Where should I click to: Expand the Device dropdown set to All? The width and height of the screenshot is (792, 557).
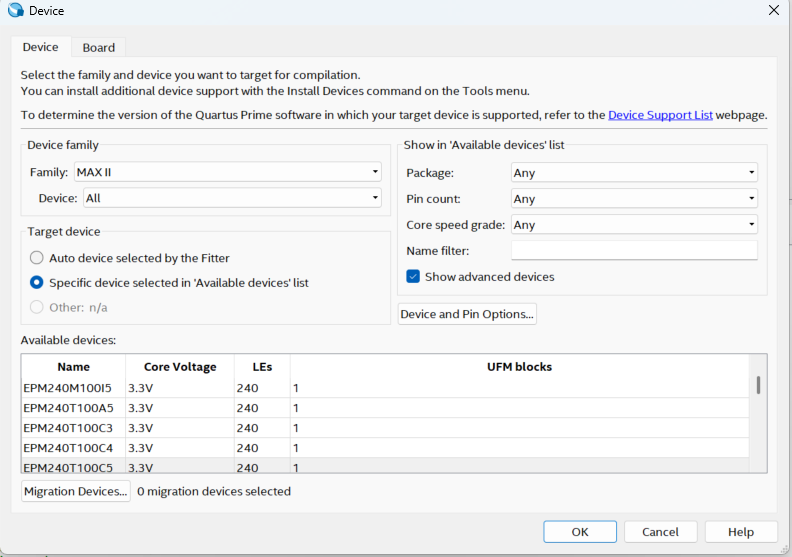pyautogui.click(x=232, y=198)
